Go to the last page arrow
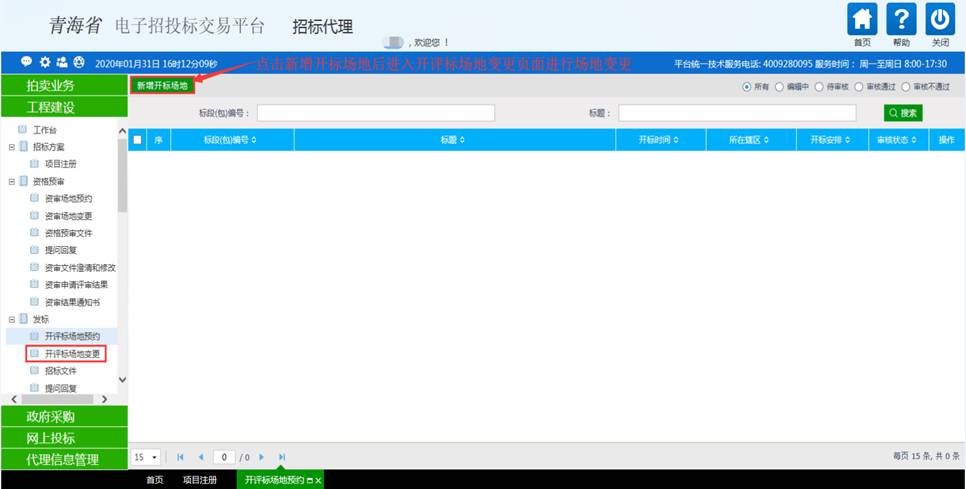Screen dimensions: 966x489 282,457
